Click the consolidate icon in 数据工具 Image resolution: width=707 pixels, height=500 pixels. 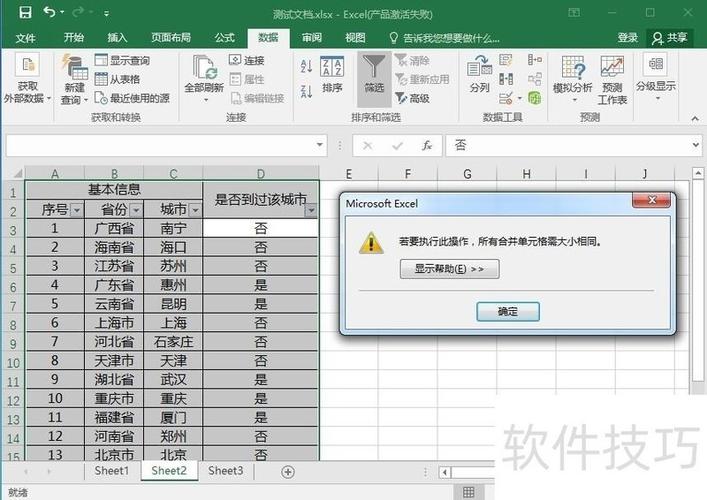(x=535, y=60)
